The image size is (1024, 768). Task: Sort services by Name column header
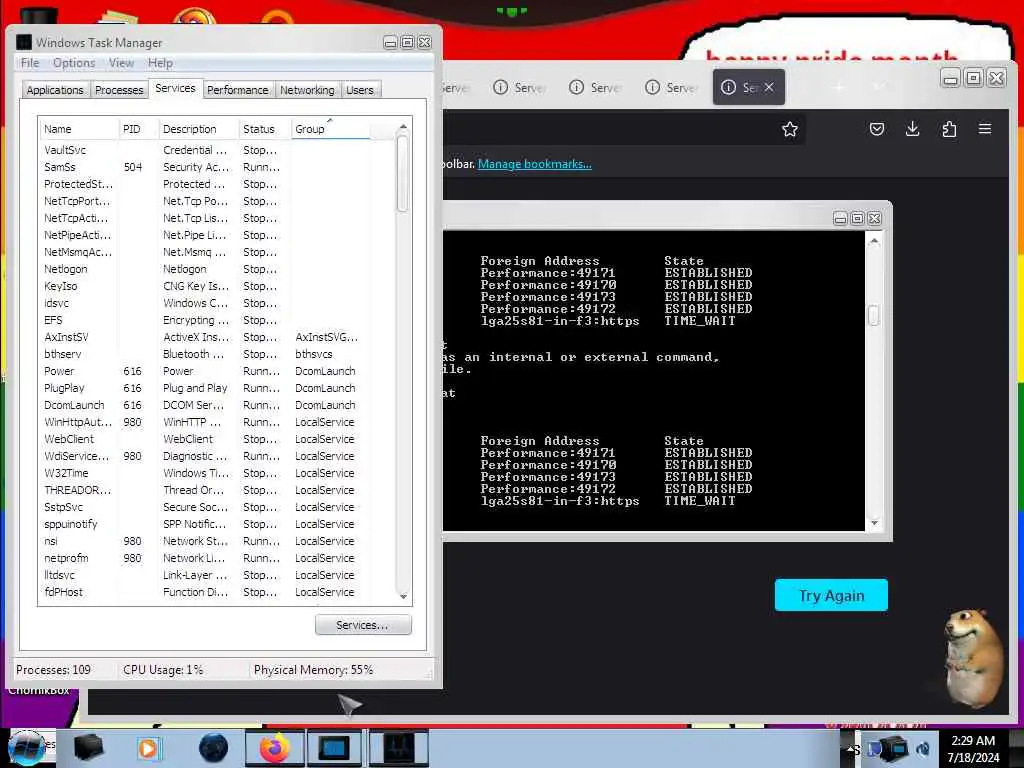tap(78, 129)
